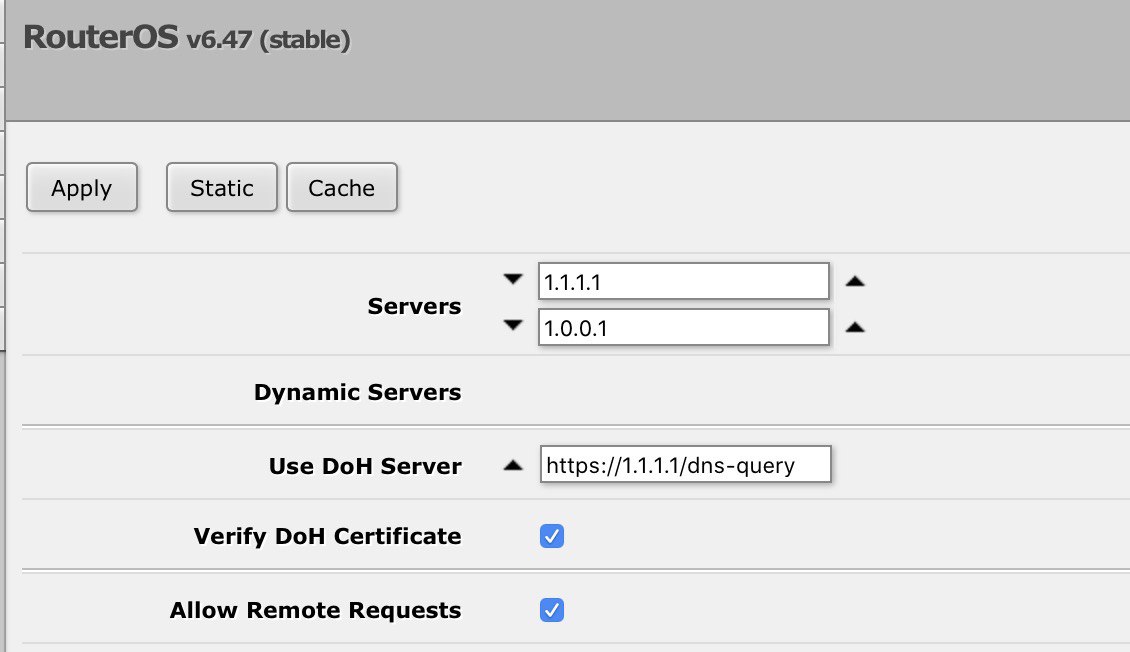
Task: Click the Apply button
Action: 81,187
